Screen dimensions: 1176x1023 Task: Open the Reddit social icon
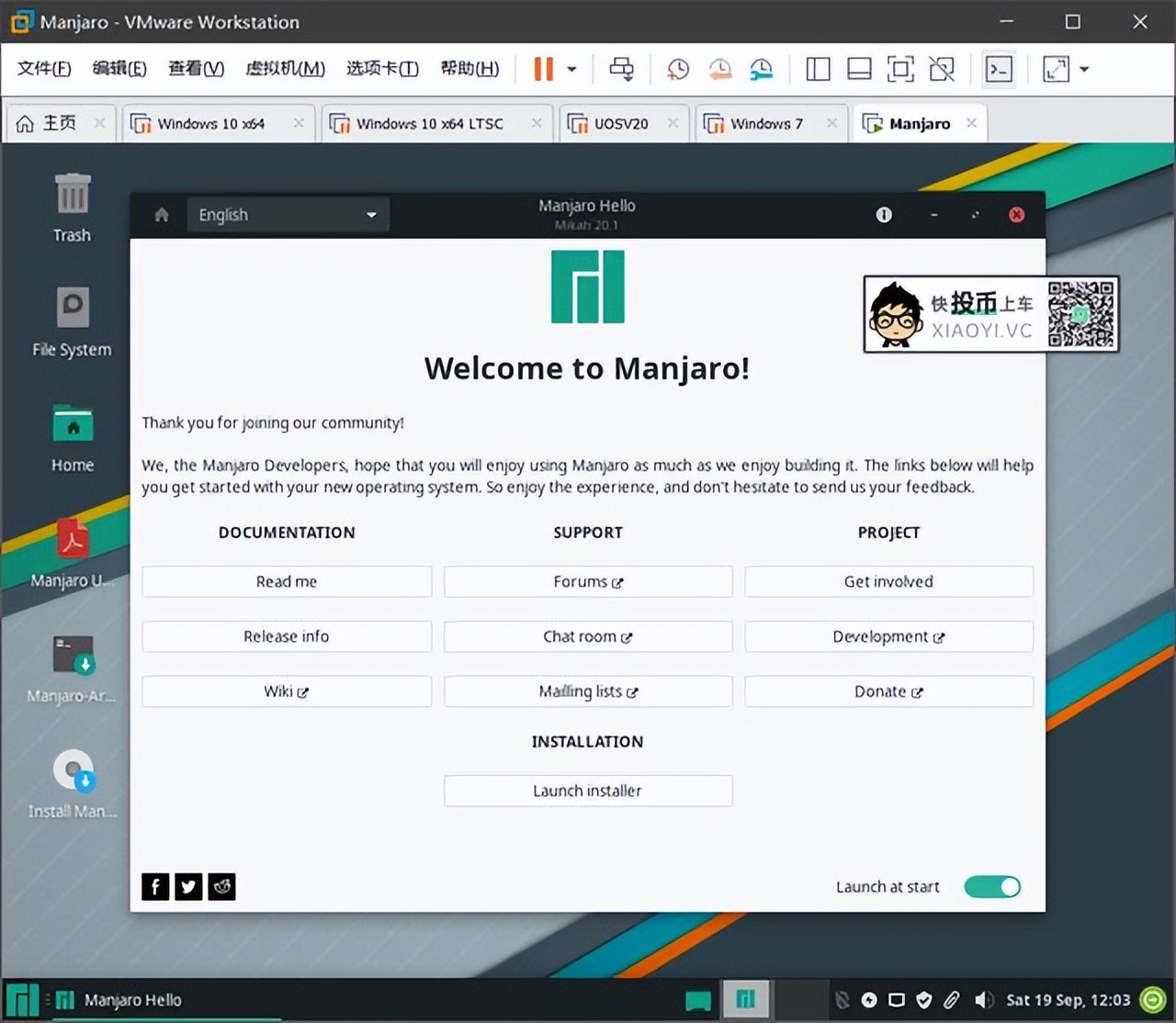[x=221, y=886]
